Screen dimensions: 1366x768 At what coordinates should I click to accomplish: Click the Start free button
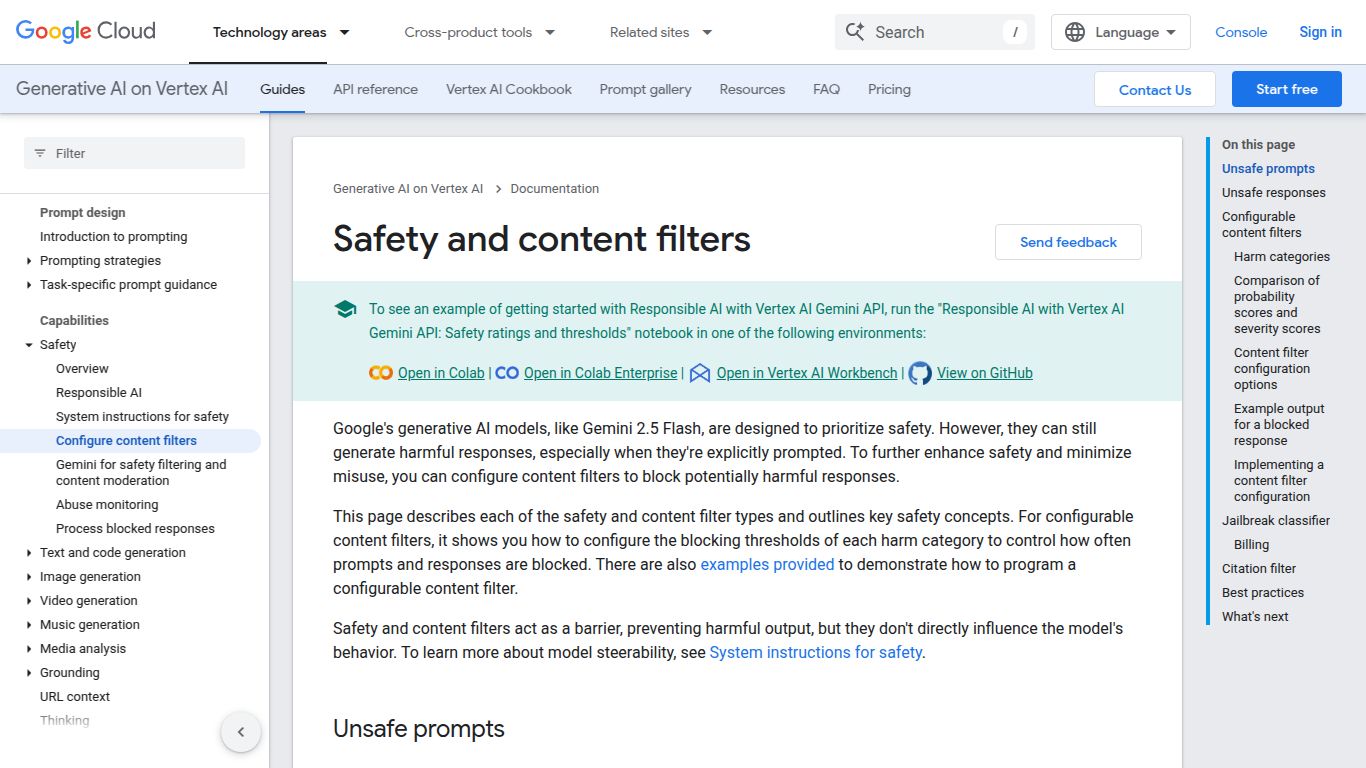coord(1286,89)
